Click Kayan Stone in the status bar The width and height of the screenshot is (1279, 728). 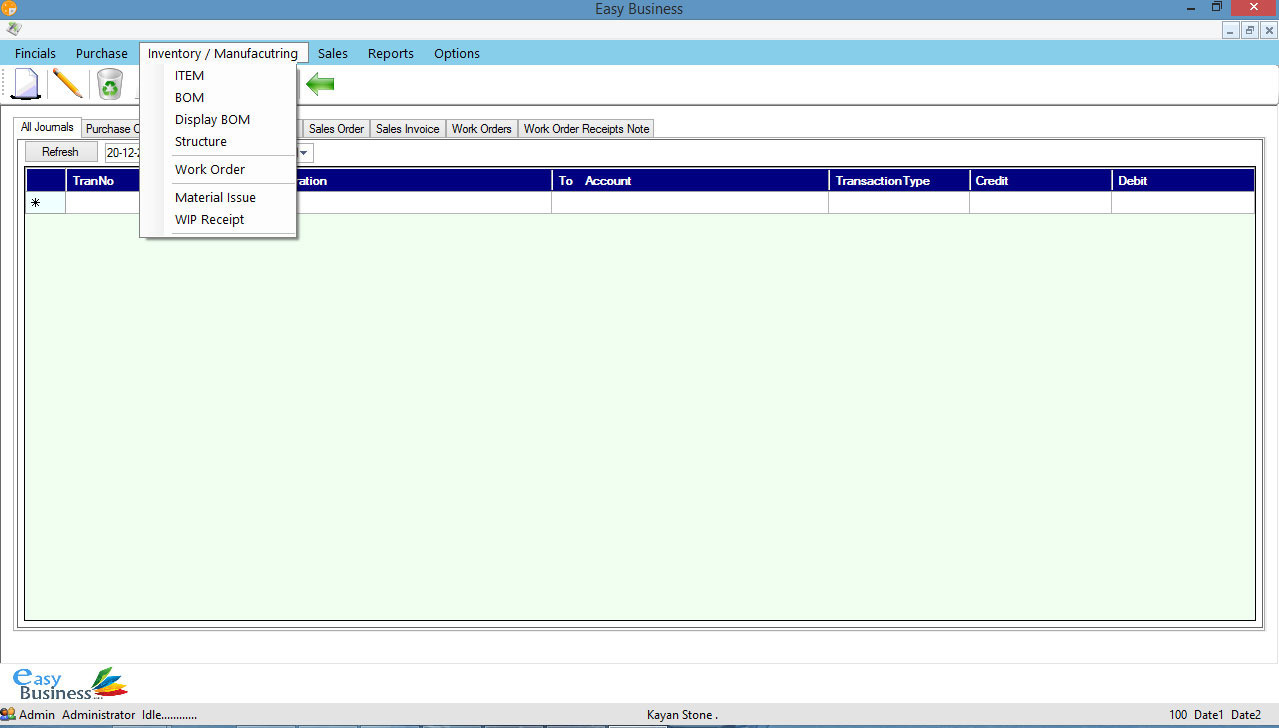tap(682, 715)
